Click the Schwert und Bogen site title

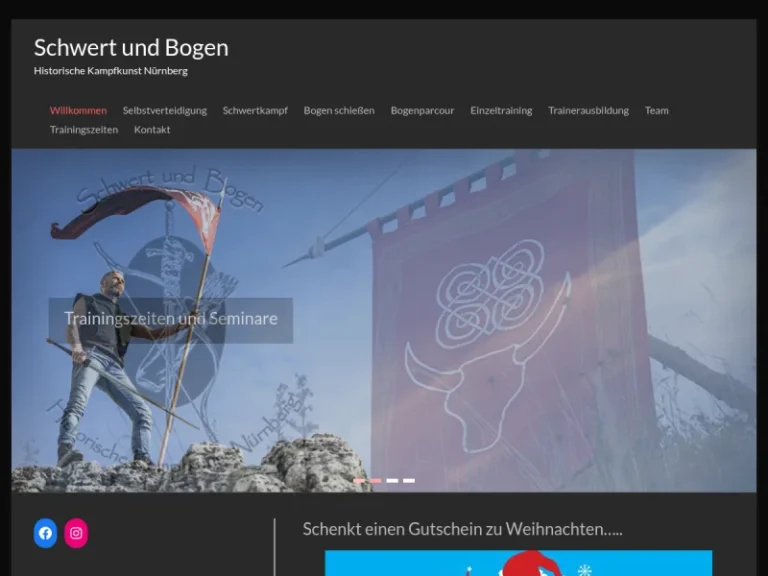(x=131, y=48)
